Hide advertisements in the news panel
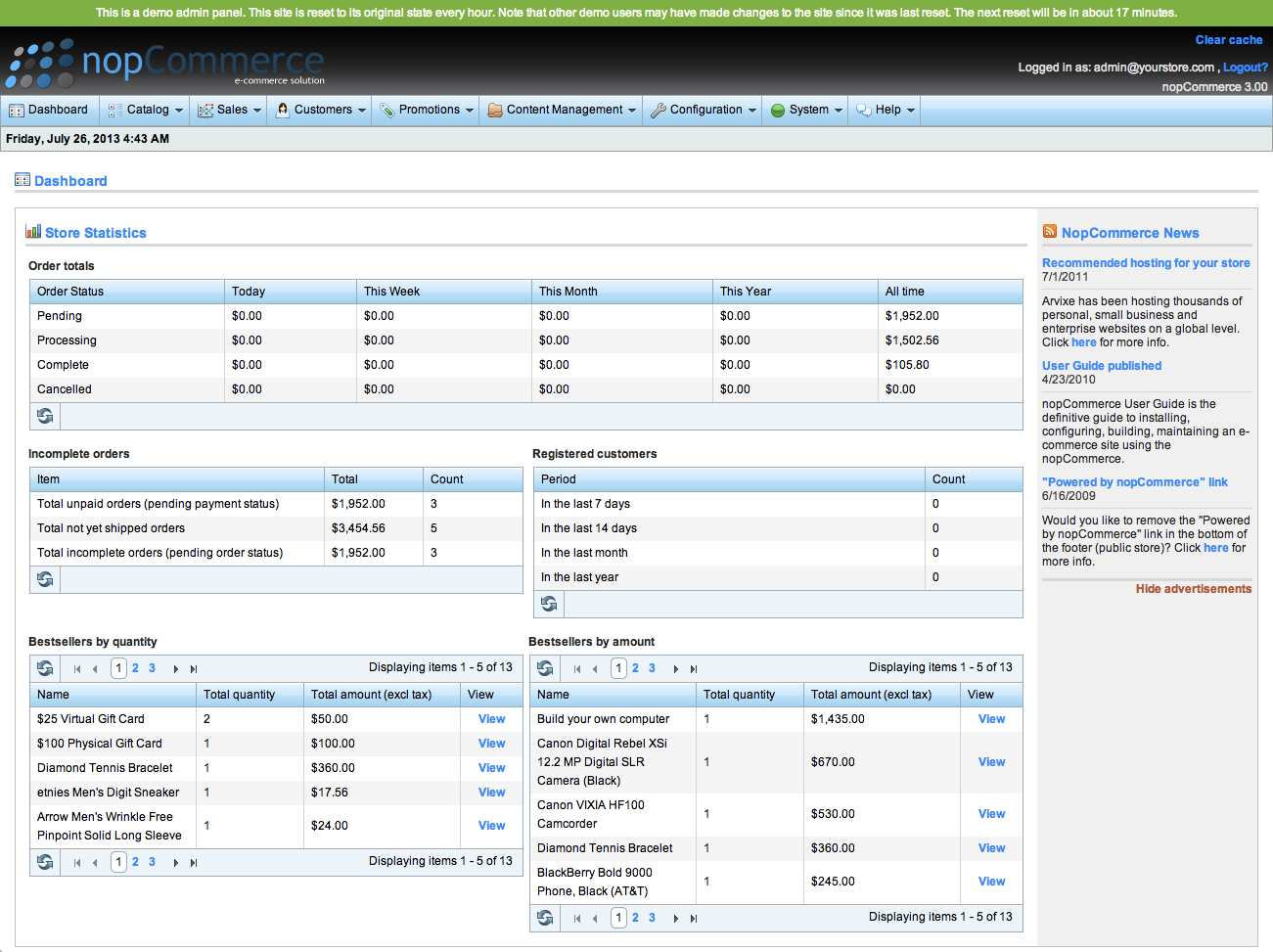 tap(1193, 589)
